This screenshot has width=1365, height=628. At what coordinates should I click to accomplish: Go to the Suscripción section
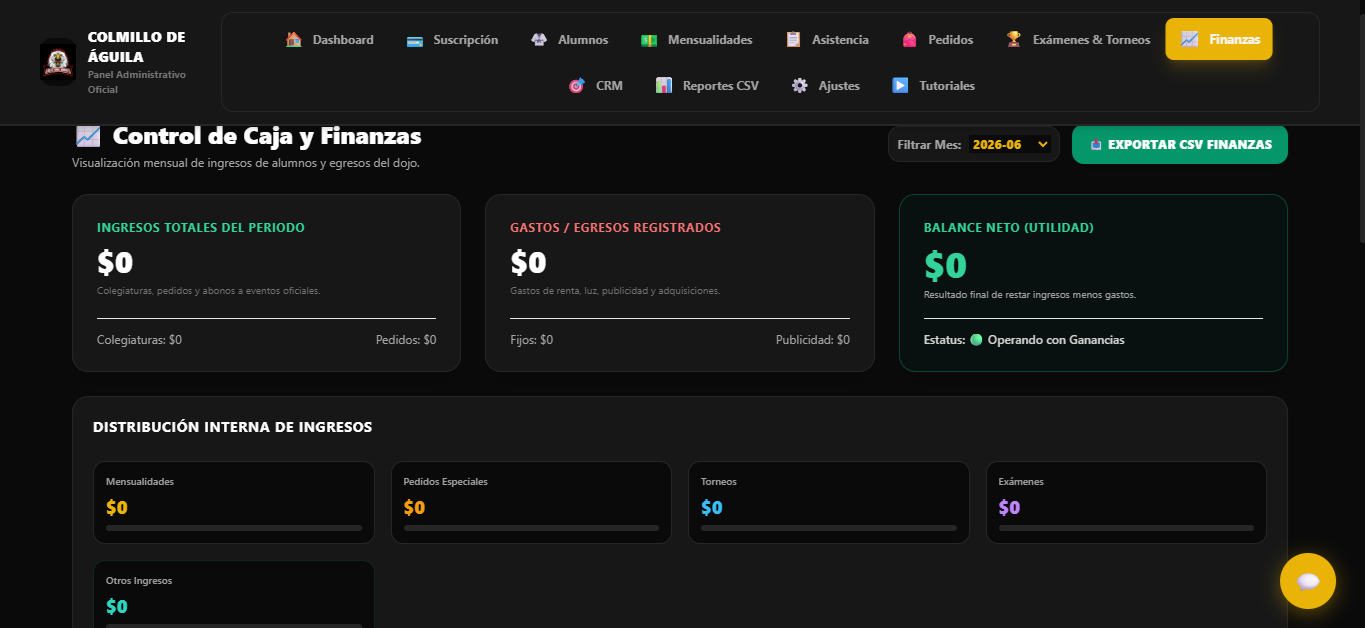pos(452,40)
